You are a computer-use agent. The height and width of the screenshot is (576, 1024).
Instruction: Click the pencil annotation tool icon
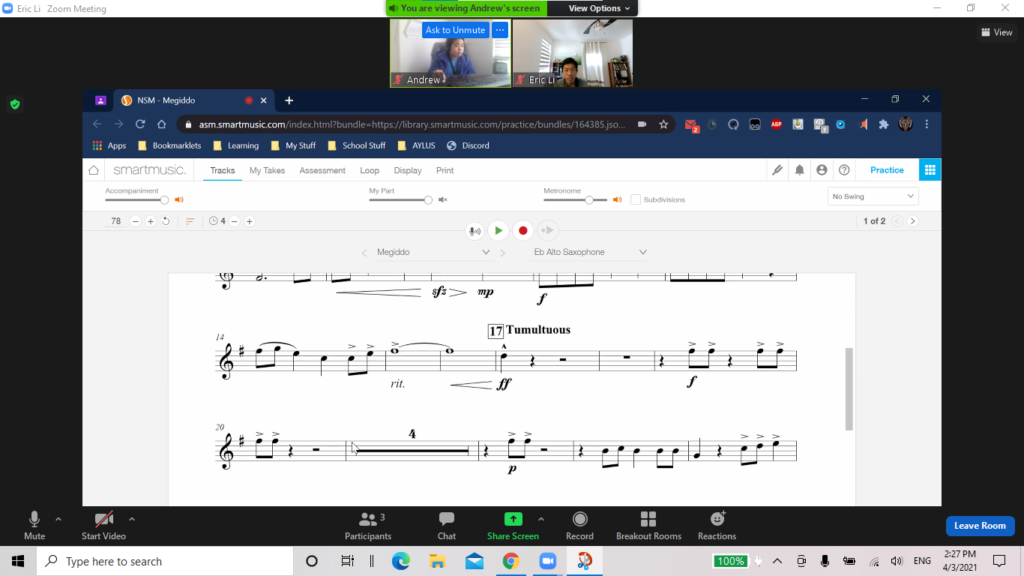pos(777,170)
